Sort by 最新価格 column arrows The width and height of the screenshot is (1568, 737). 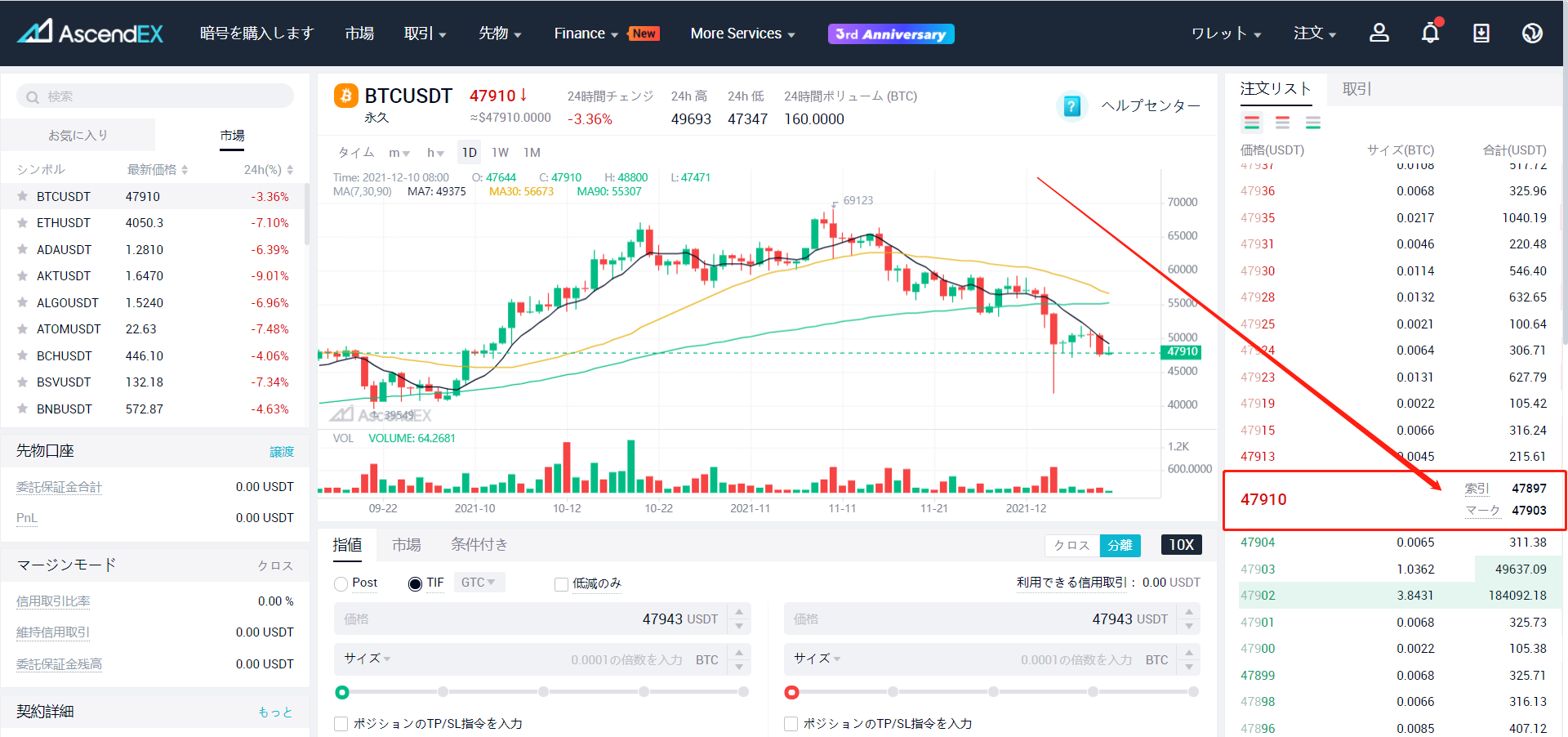[185, 170]
